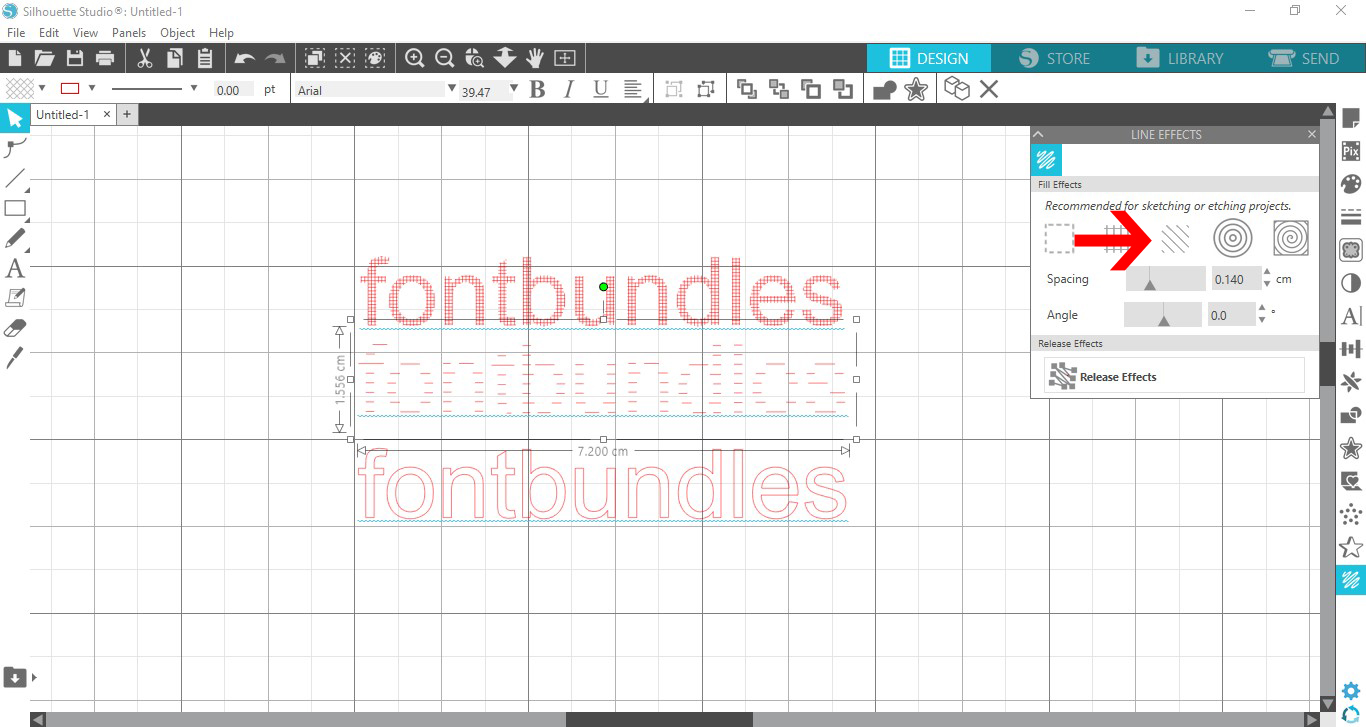Toggle Italic text formatting
Viewport: 1366px width, 727px height.
click(569, 90)
